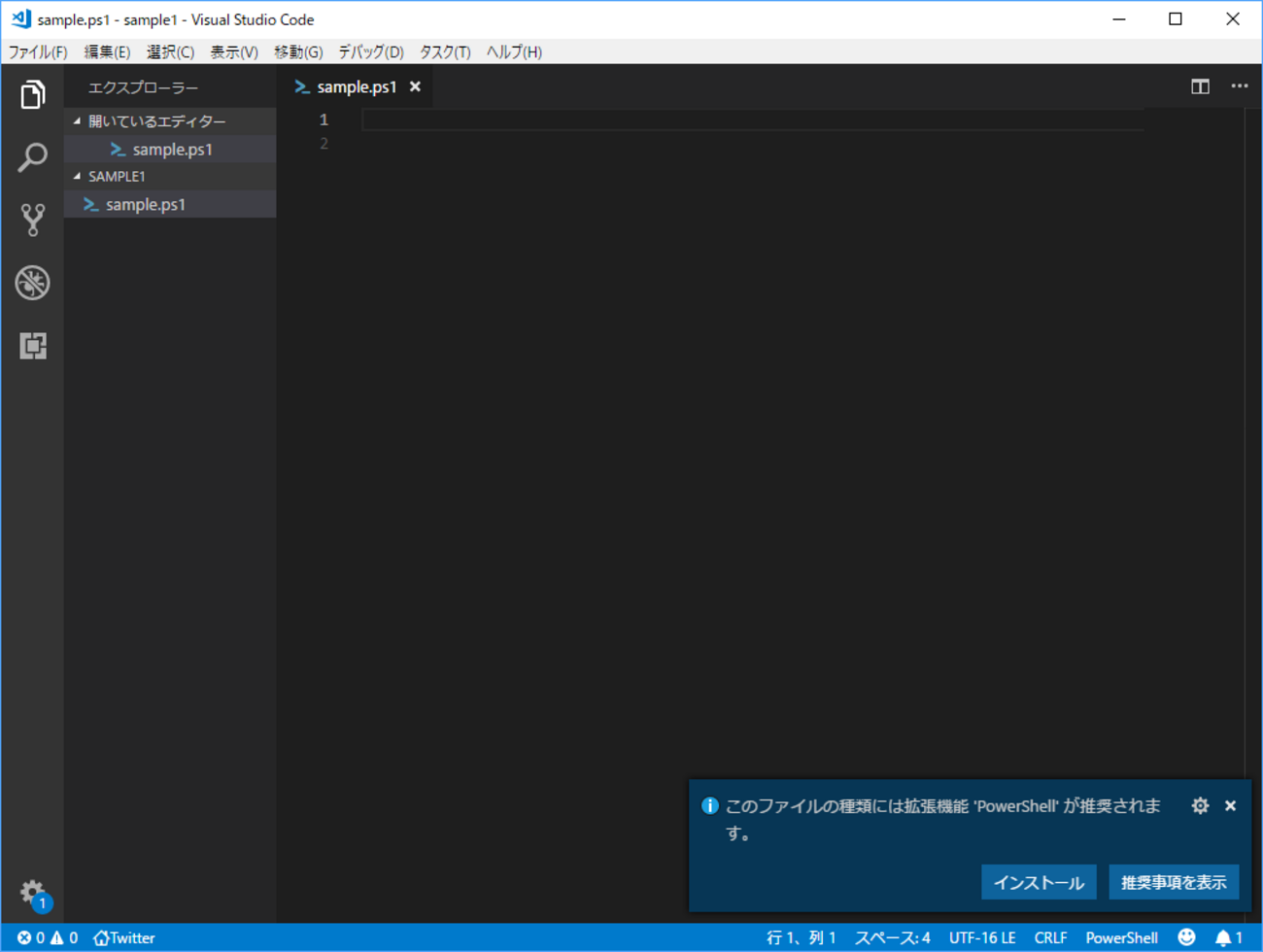Close the sample.ps1 editor tab
The height and width of the screenshot is (952, 1263).
tap(415, 86)
